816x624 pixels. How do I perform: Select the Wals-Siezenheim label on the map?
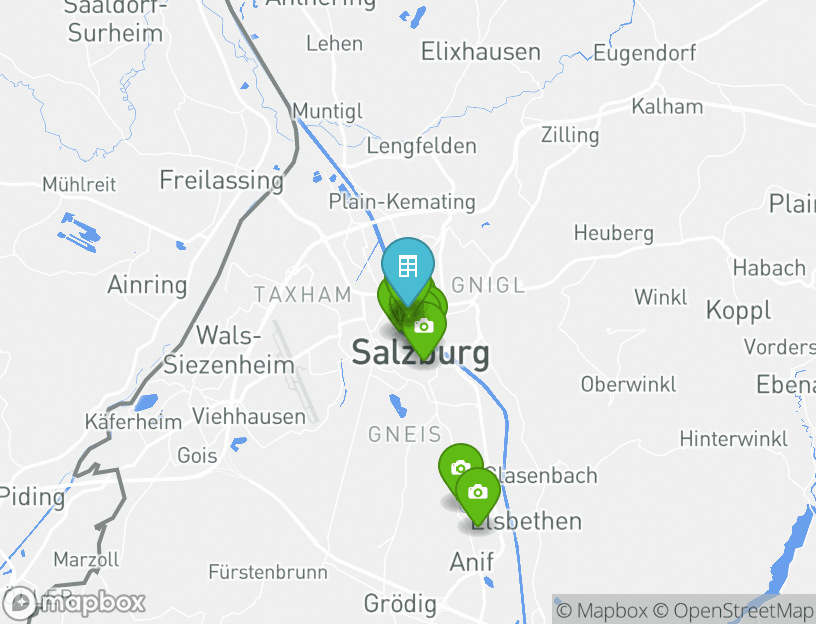[229, 349]
